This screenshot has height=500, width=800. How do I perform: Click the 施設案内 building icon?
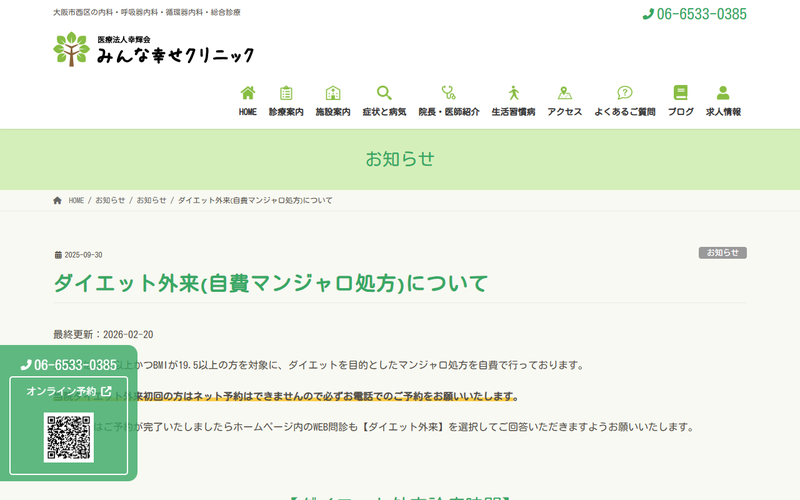(333, 93)
